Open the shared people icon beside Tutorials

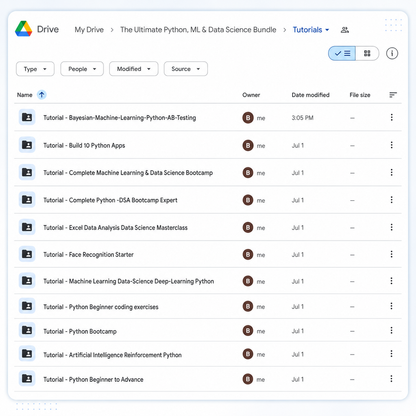coord(345,30)
